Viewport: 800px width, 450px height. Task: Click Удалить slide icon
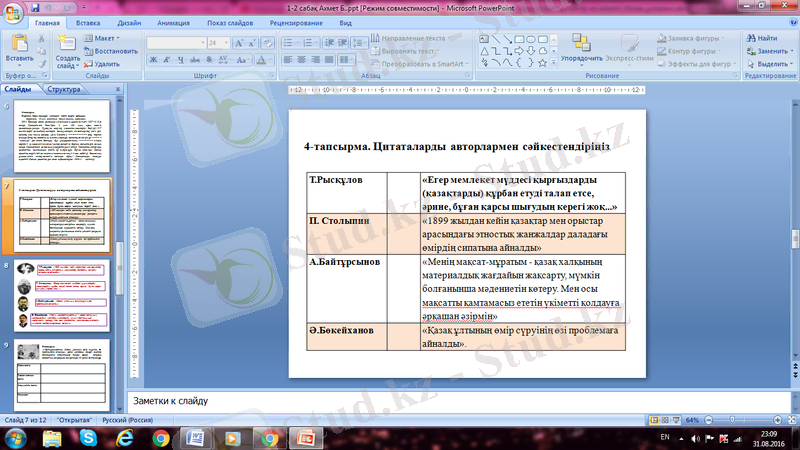101,63
